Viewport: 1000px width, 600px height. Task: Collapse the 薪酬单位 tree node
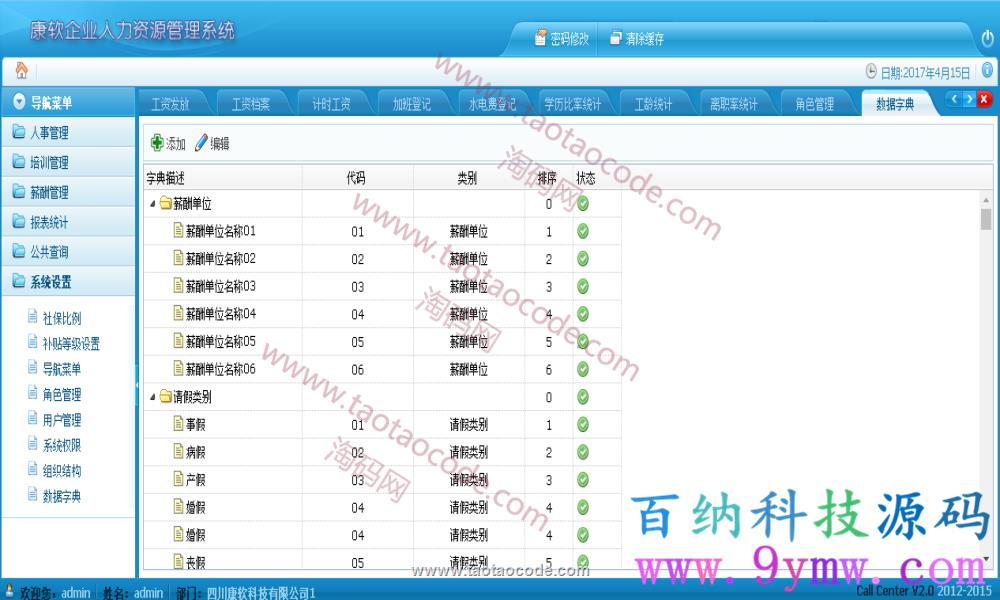point(153,204)
